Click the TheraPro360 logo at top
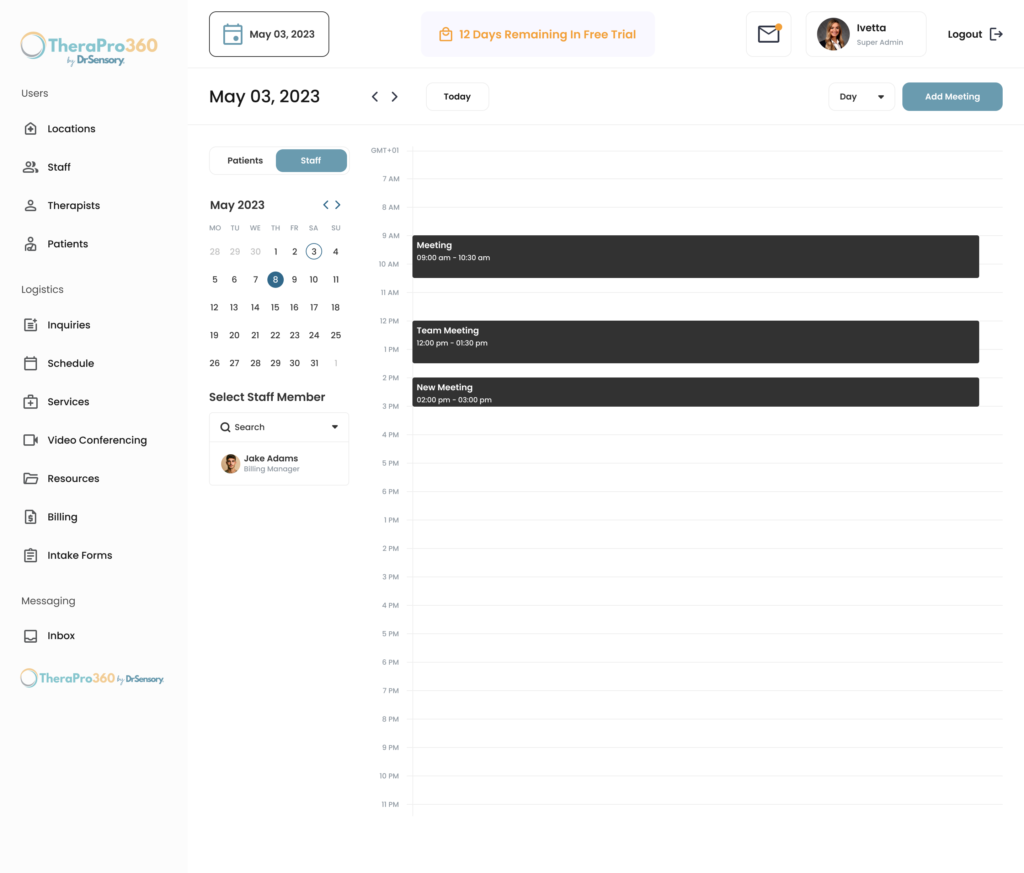This screenshot has height=873, width=1024. point(89,48)
